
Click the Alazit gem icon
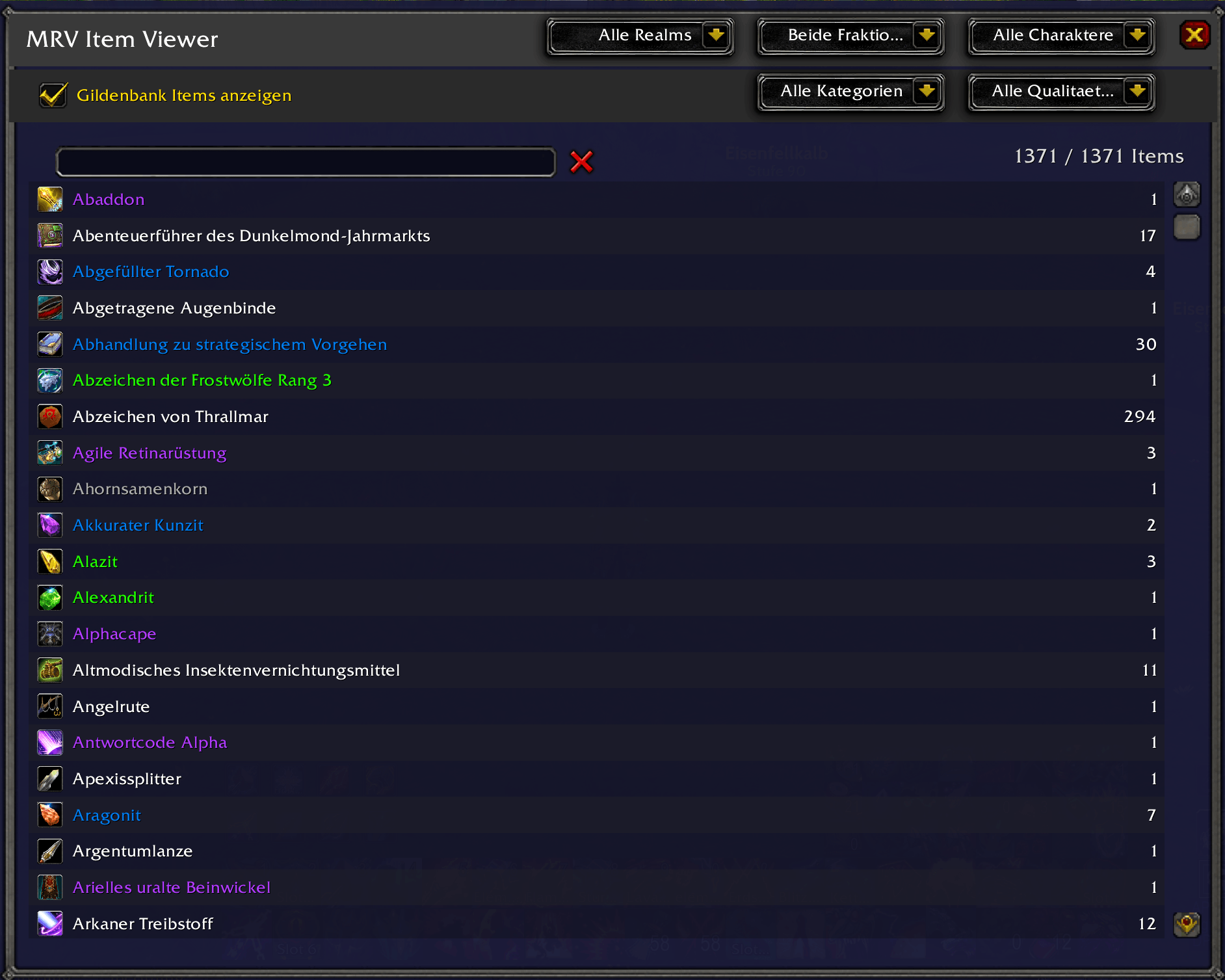50,562
